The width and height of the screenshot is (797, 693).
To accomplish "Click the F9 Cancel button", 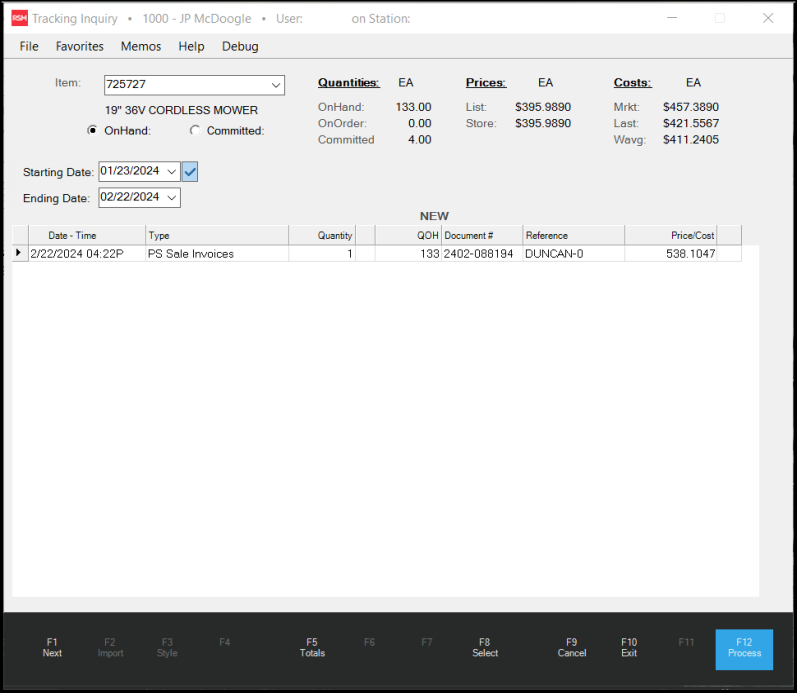I will (x=572, y=648).
